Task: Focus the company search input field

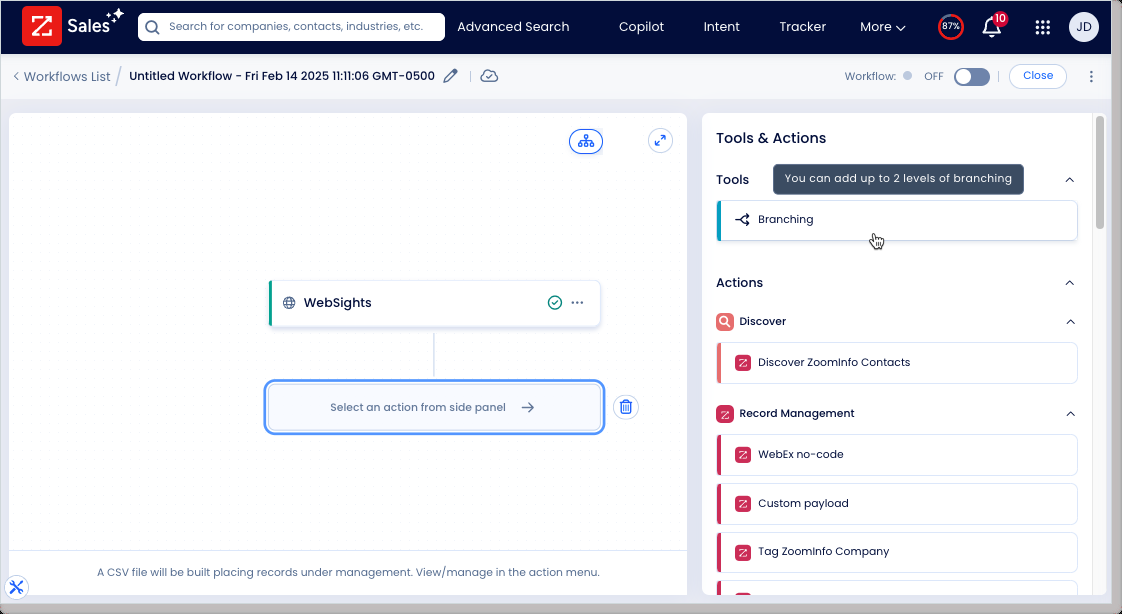Action: point(291,26)
